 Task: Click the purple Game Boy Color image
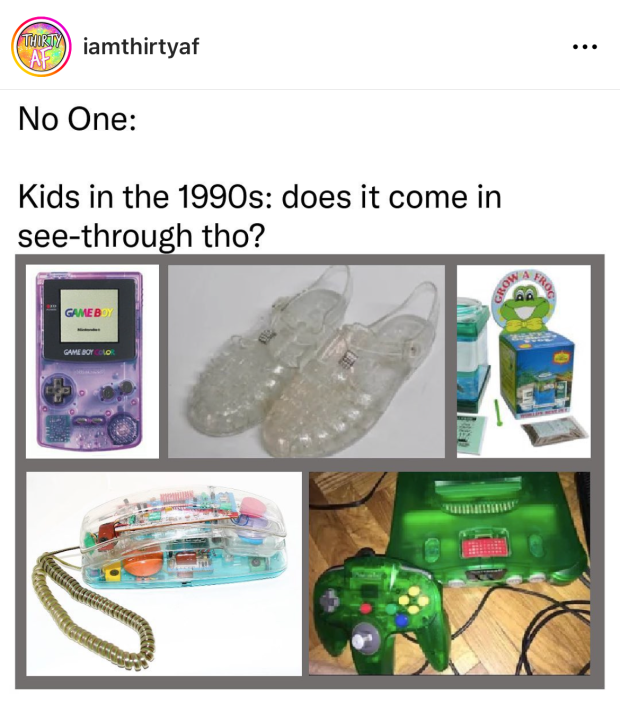click(92, 362)
